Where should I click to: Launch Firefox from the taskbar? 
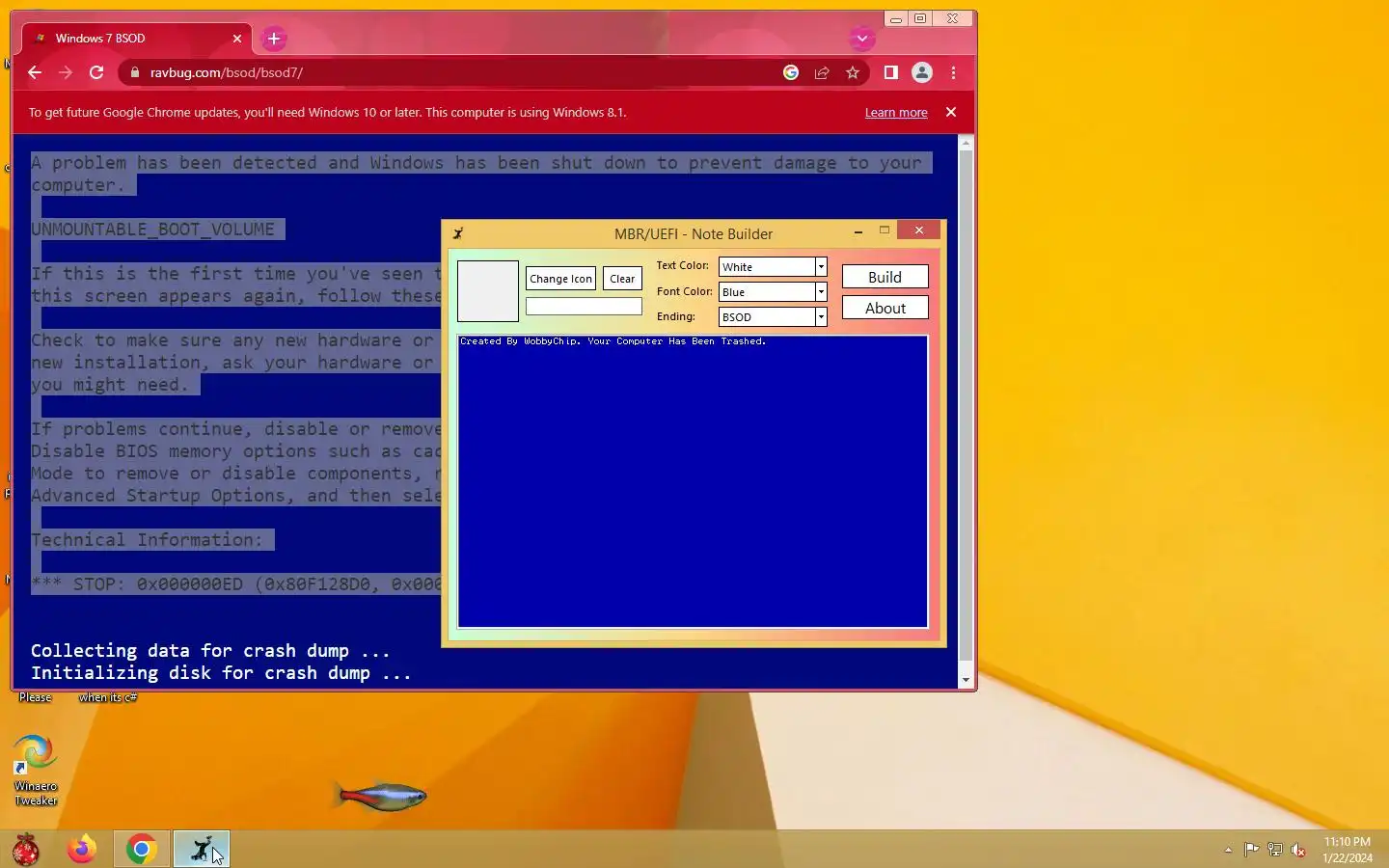[82, 850]
